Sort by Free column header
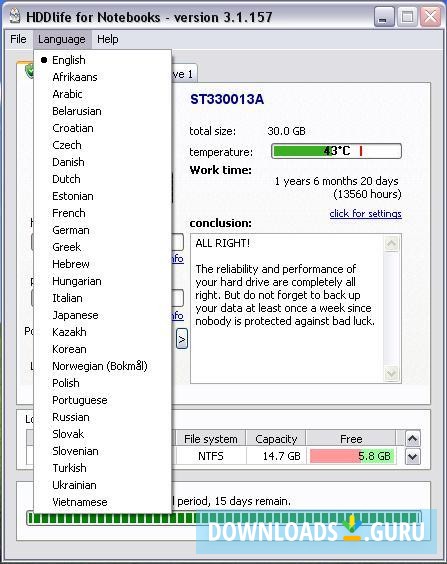This screenshot has width=447, height=564. click(351, 439)
